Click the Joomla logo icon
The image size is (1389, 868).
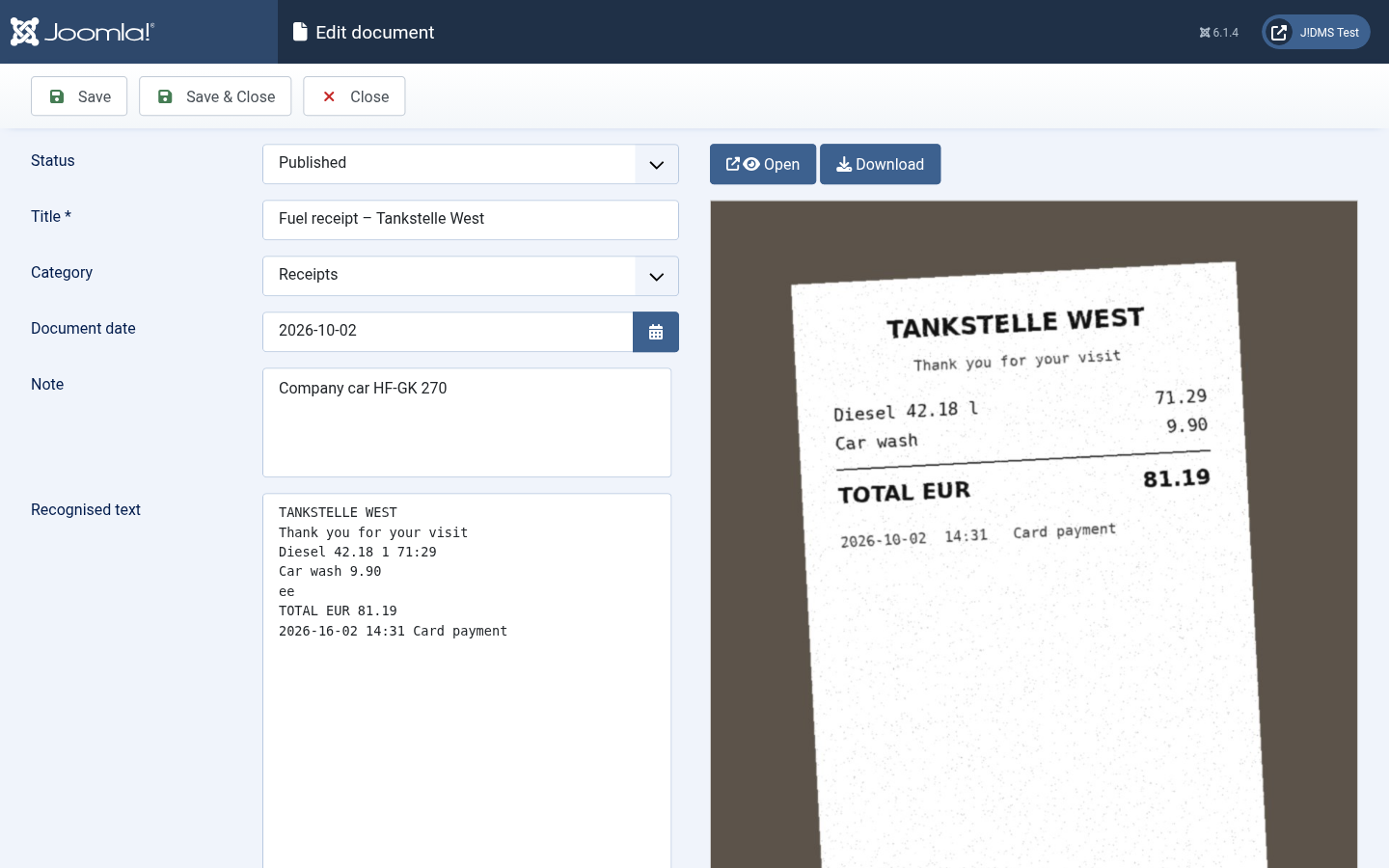[24, 32]
